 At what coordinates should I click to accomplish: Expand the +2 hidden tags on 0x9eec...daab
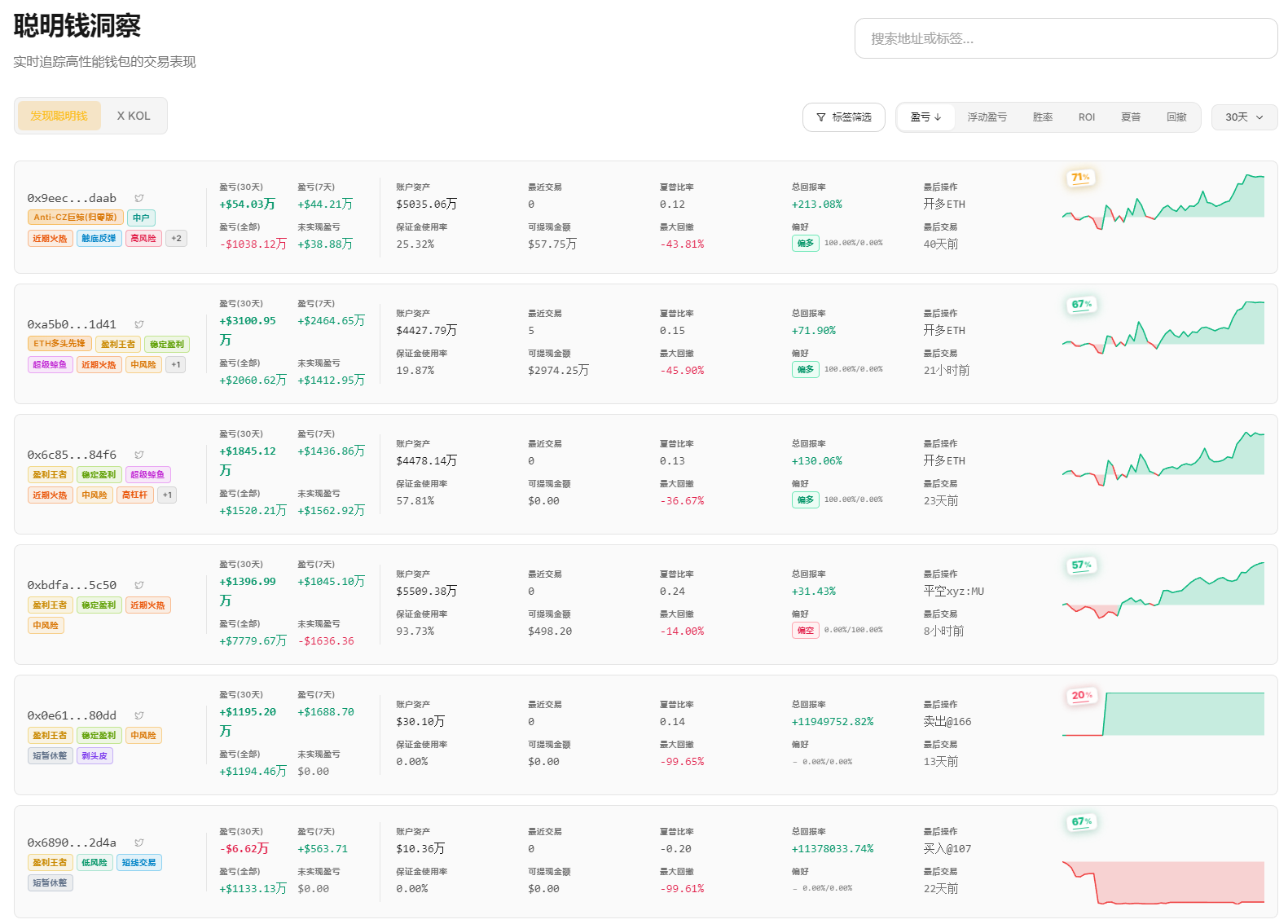point(176,238)
